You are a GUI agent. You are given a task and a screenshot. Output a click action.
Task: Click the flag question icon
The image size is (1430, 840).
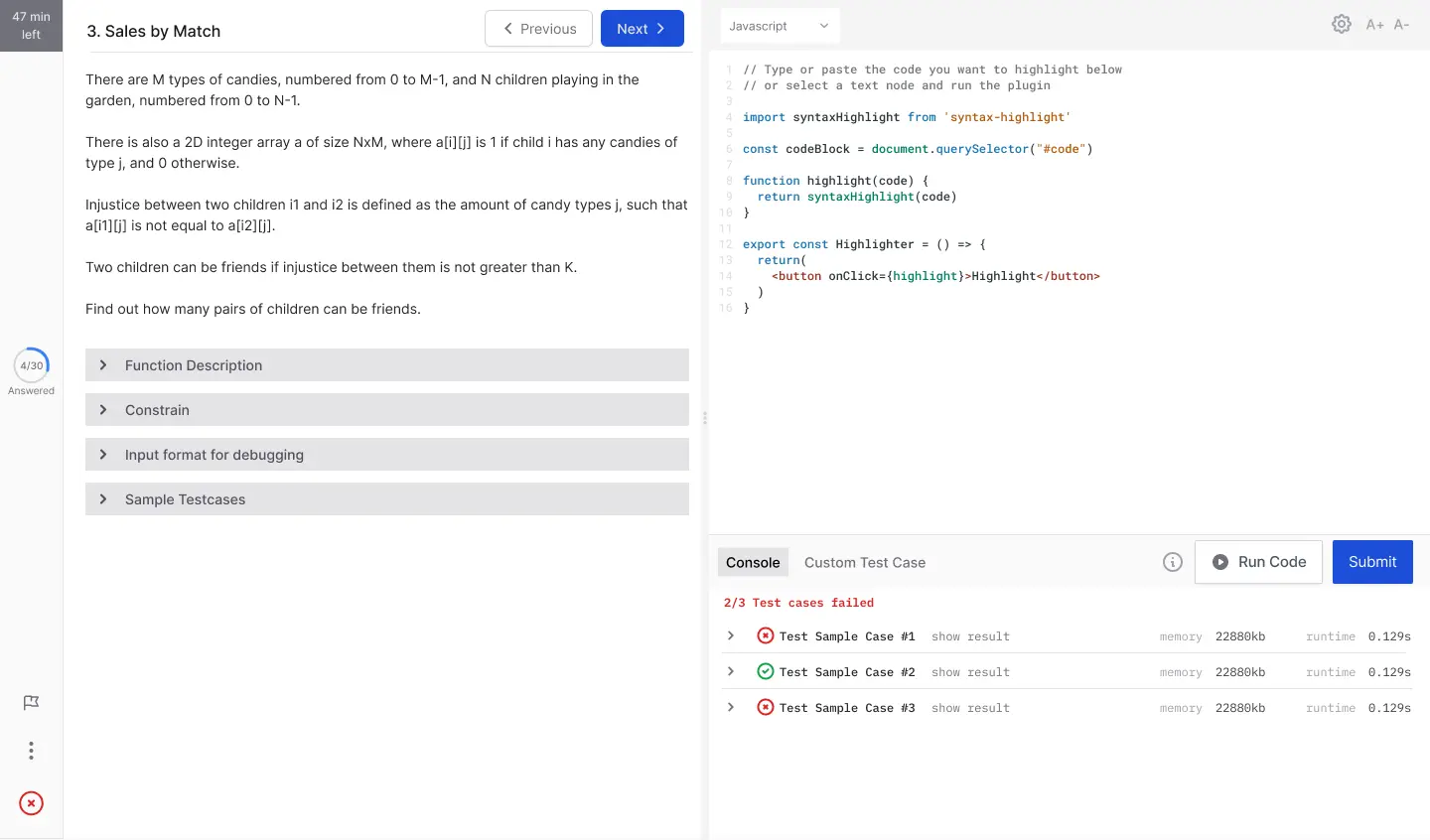point(31,703)
